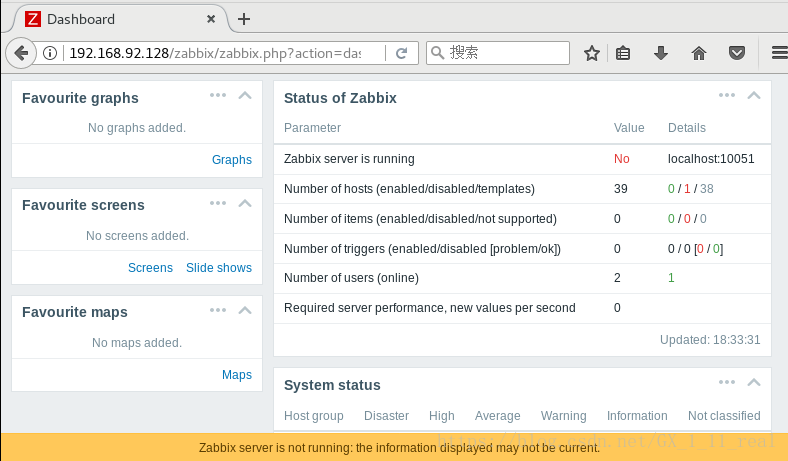Bookmark this page with the star icon
The image size is (788, 461).
click(592, 53)
